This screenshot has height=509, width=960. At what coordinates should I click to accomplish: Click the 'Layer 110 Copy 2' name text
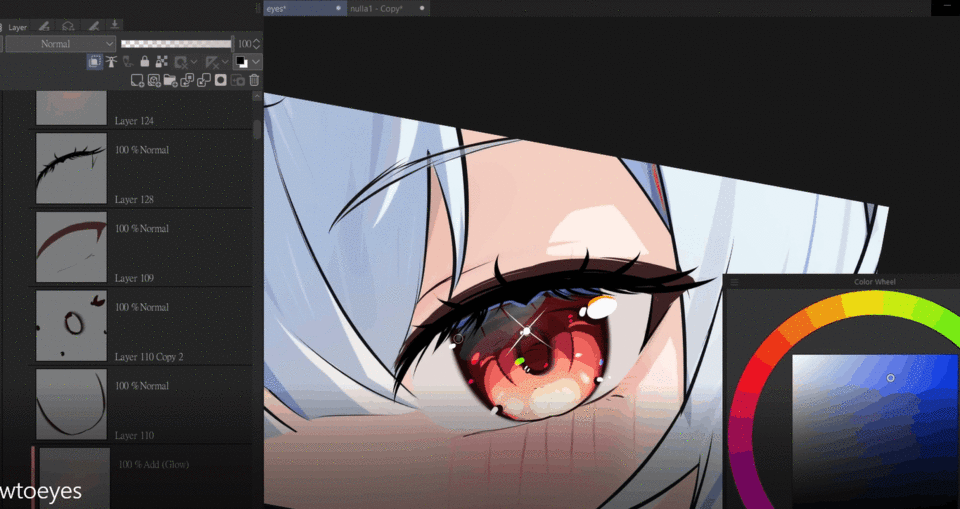(149, 356)
